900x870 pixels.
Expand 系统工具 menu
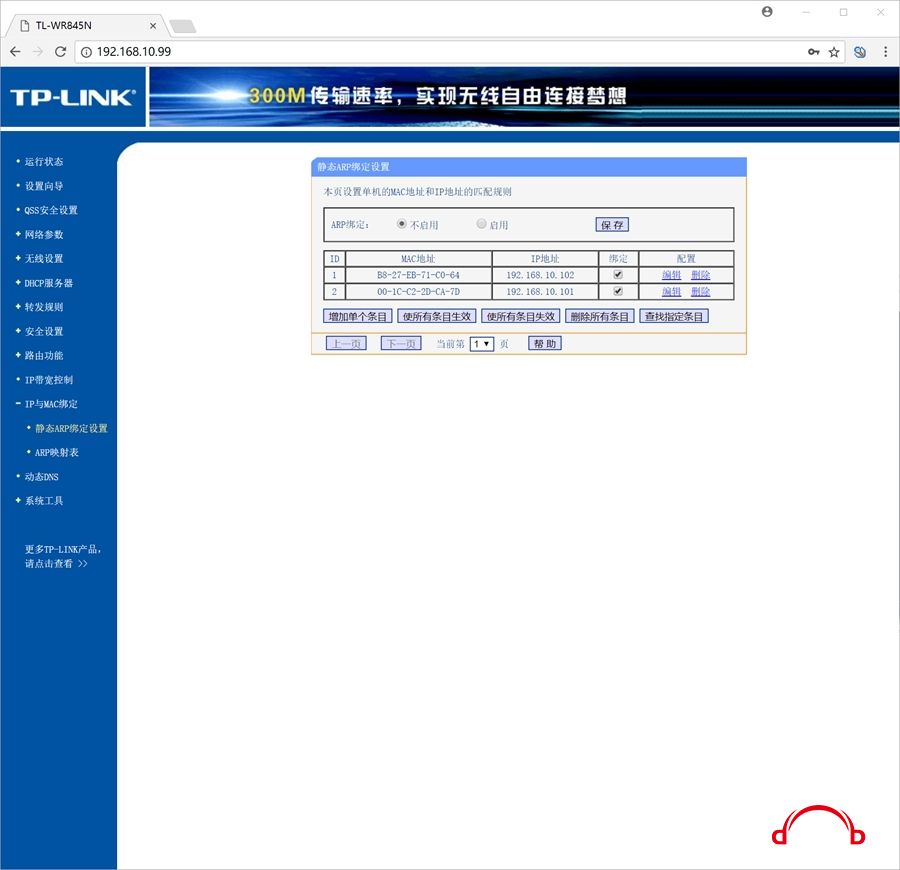pyautogui.click(x=44, y=501)
